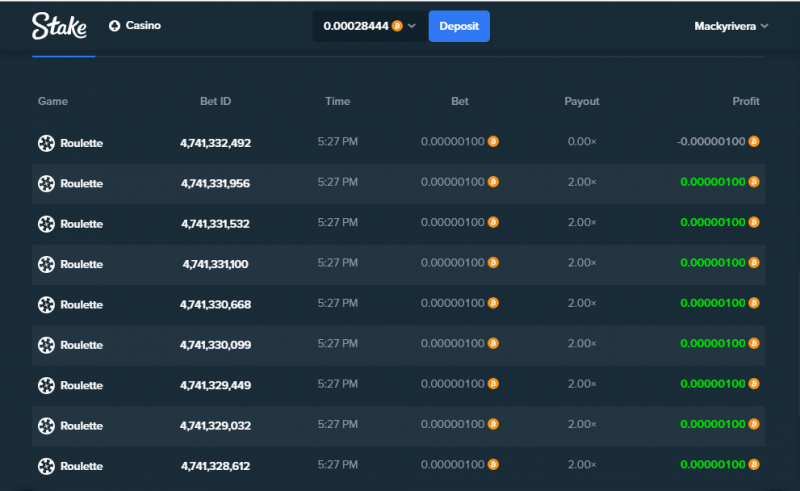
Task: Click the roulette icon for bet 4,741,331,956
Action: tap(46, 184)
